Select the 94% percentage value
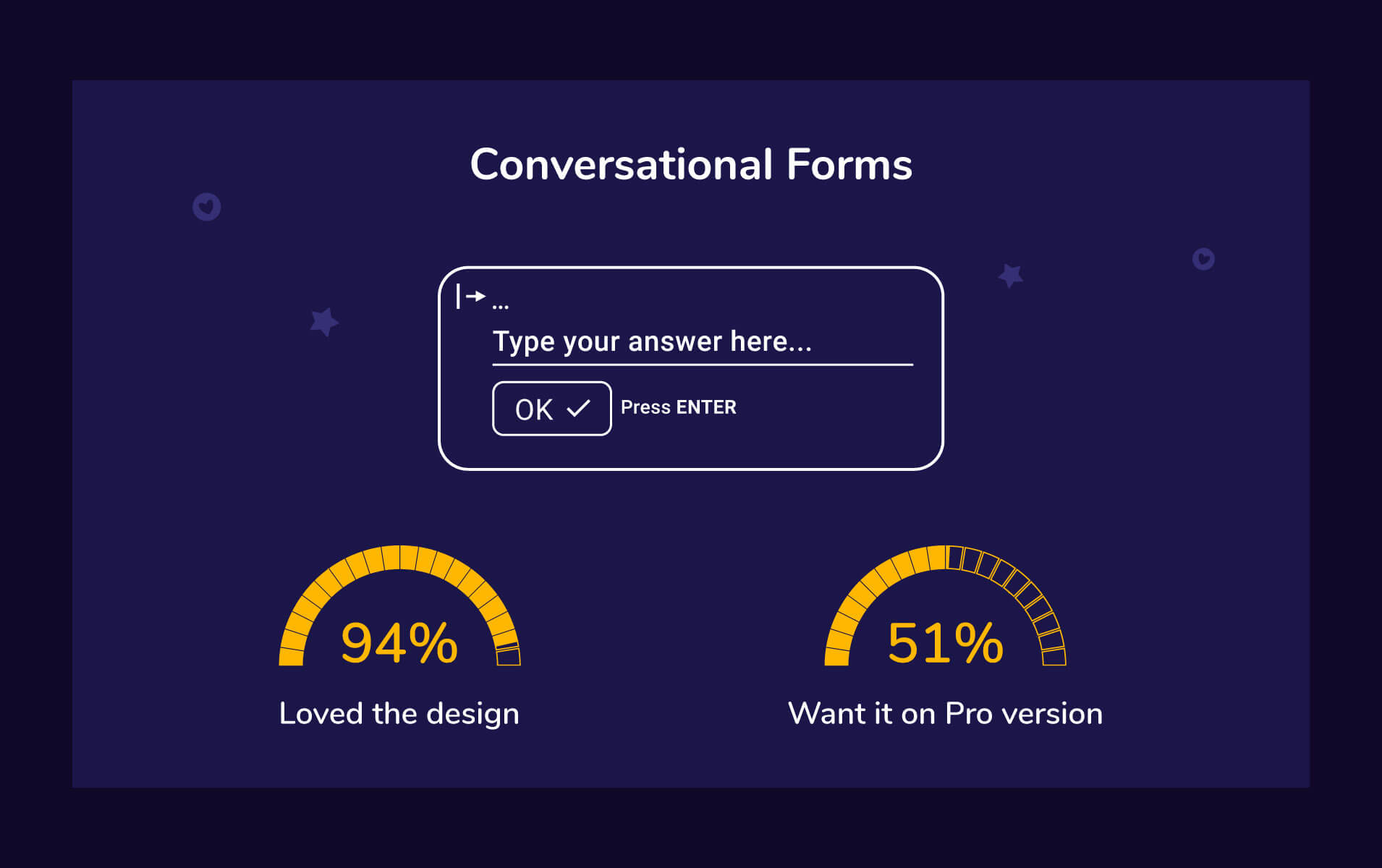Image resolution: width=1382 pixels, height=868 pixels. (x=399, y=643)
